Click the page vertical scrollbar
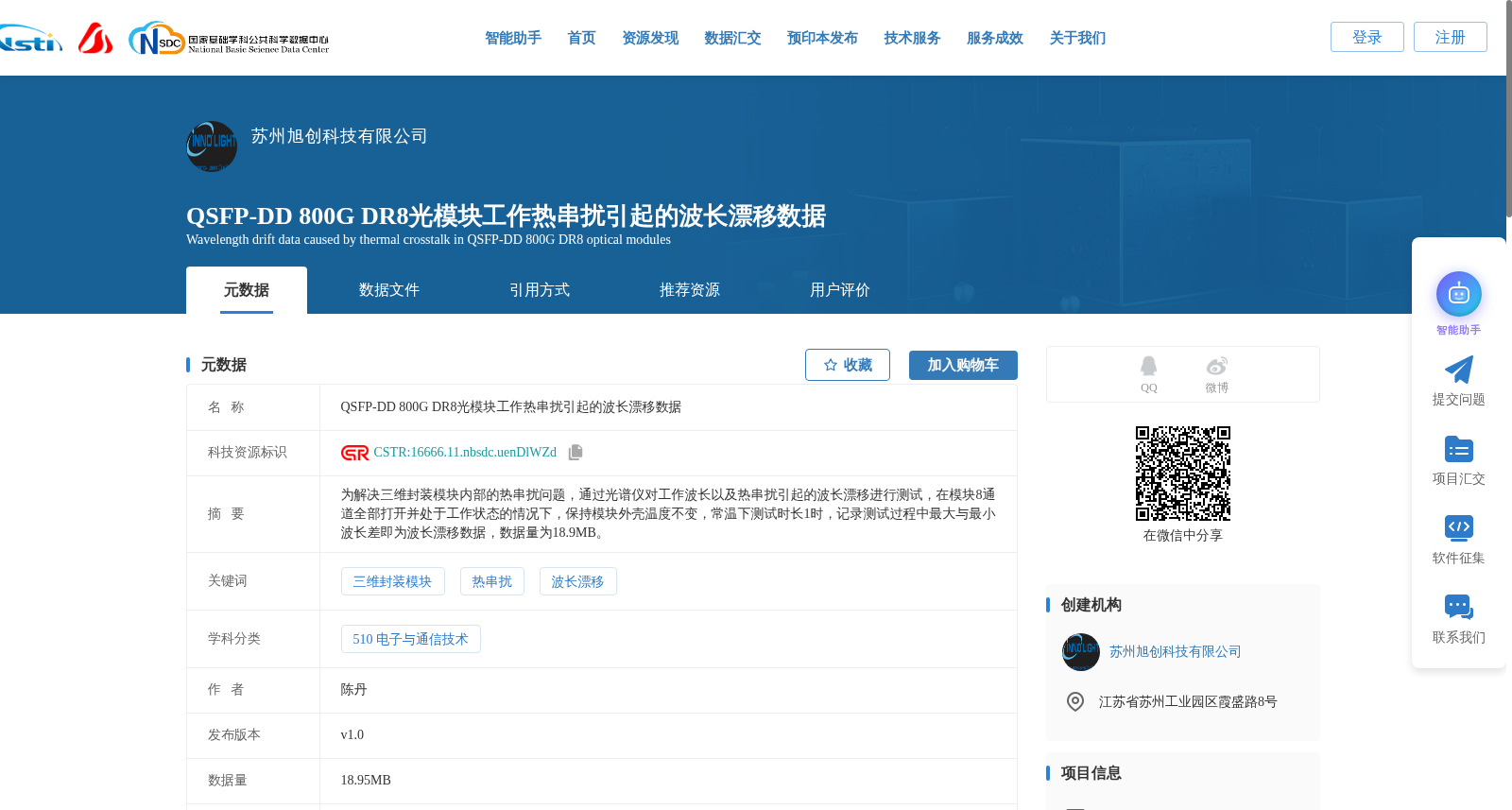The width and height of the screenshot is (1512, 810). pyautogui.click(x=1508, y=109)
